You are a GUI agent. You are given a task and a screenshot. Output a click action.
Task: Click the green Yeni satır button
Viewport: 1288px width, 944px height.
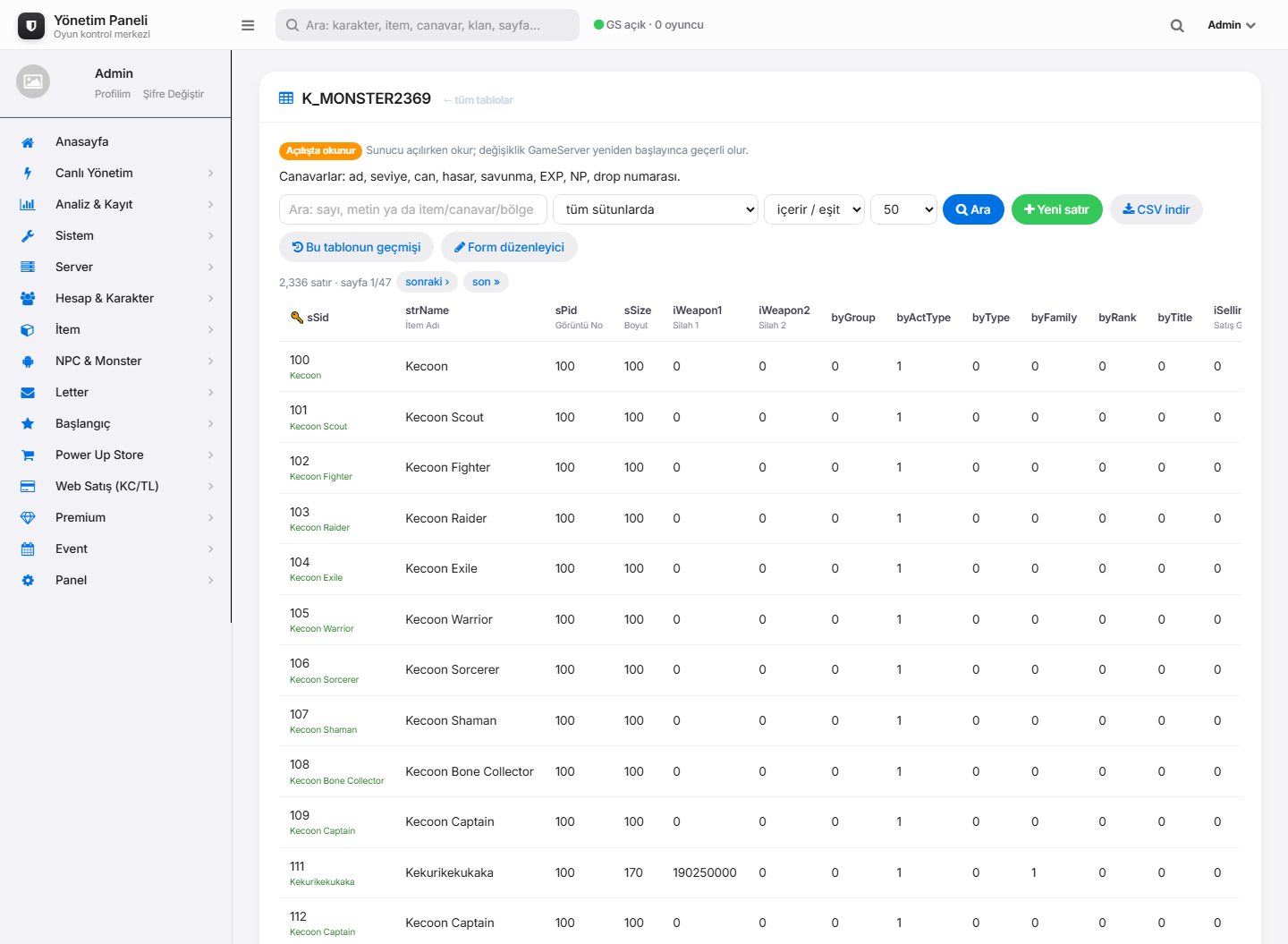[1056, 209]
